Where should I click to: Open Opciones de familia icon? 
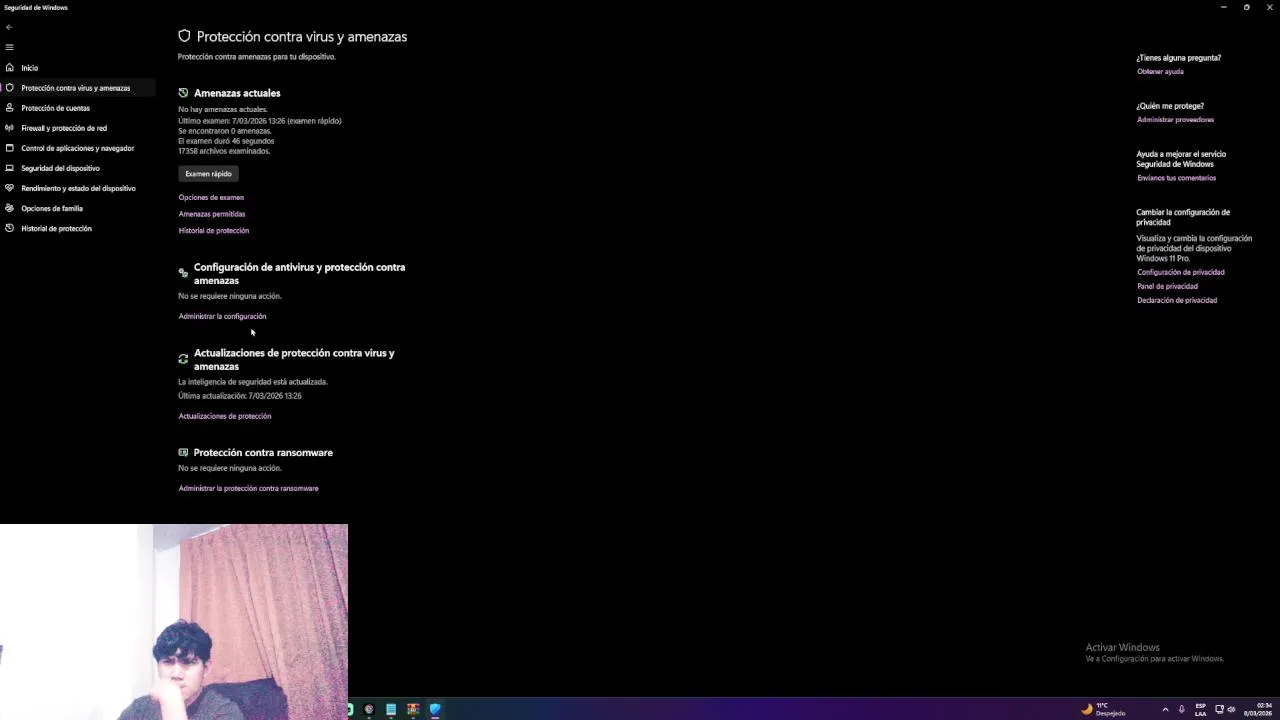click(9, 208)
